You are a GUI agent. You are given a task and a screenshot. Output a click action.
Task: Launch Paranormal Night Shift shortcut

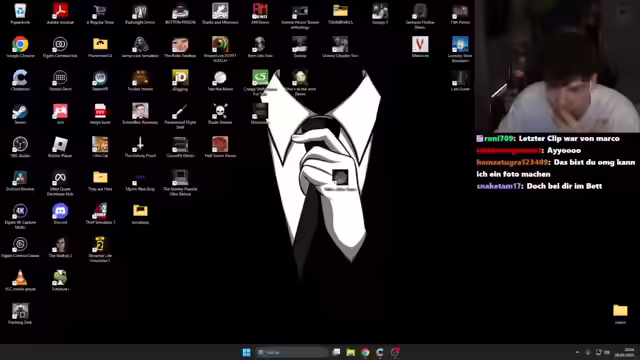(x=180, y=116)
